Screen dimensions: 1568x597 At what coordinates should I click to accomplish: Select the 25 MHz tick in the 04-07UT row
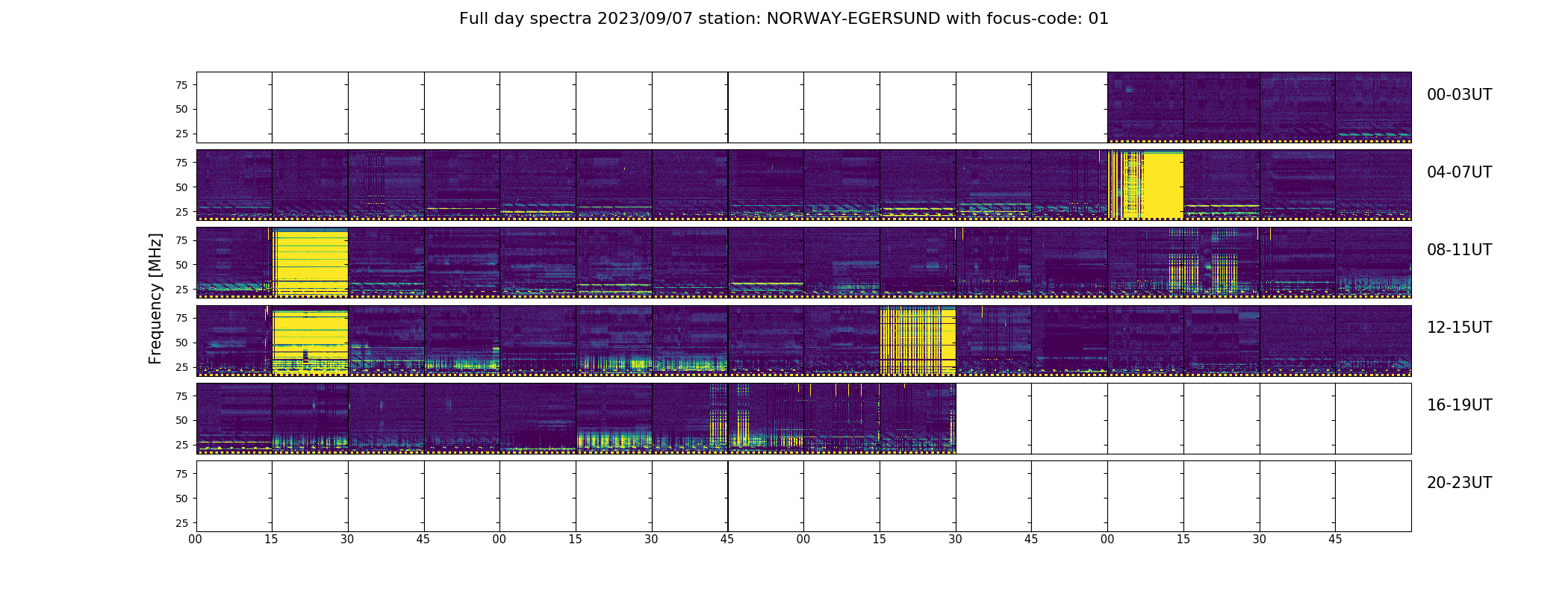[181, 212]
